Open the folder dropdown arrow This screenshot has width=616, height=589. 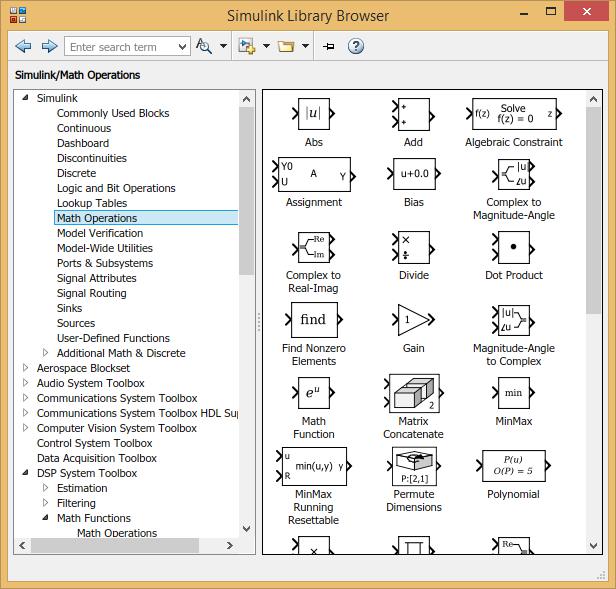pos(305,46)
